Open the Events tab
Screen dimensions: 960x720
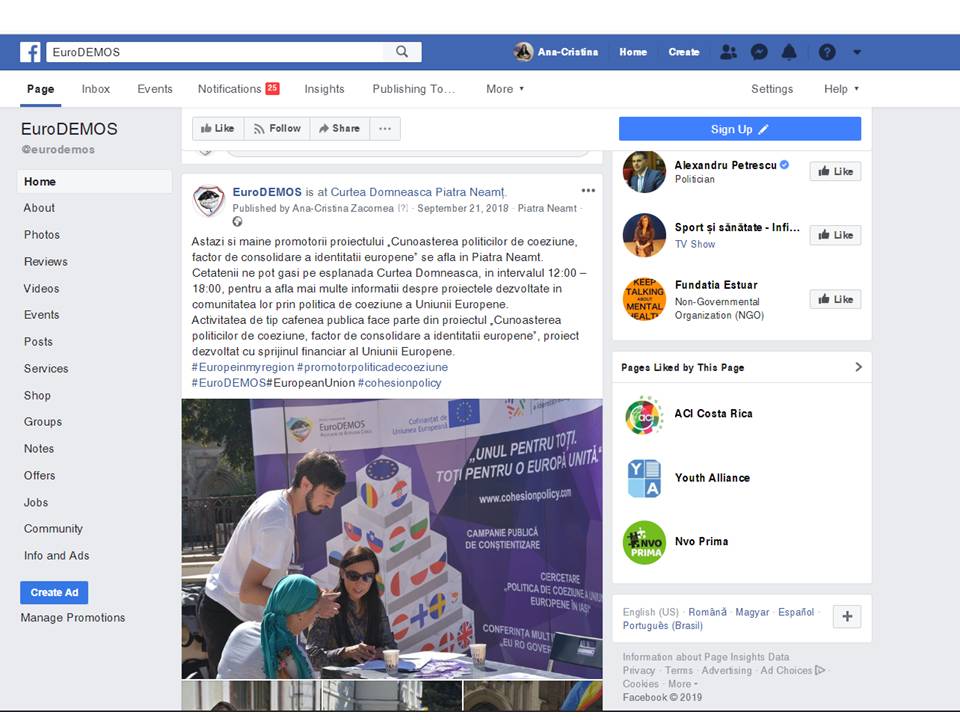click(x=155, y=89)
